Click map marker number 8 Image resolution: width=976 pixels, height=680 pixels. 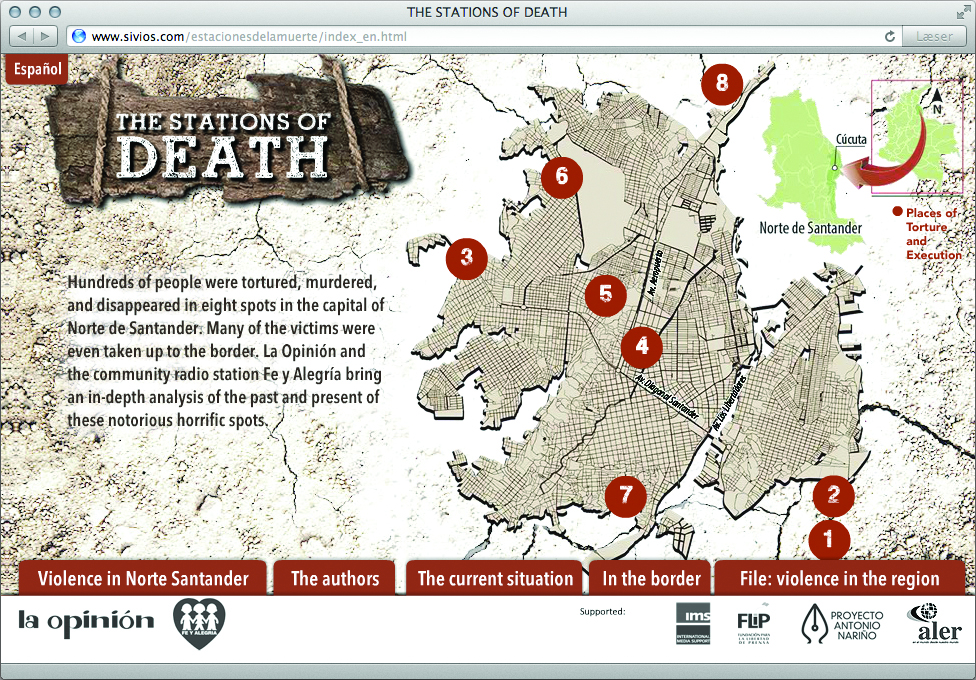coord(721,83)
